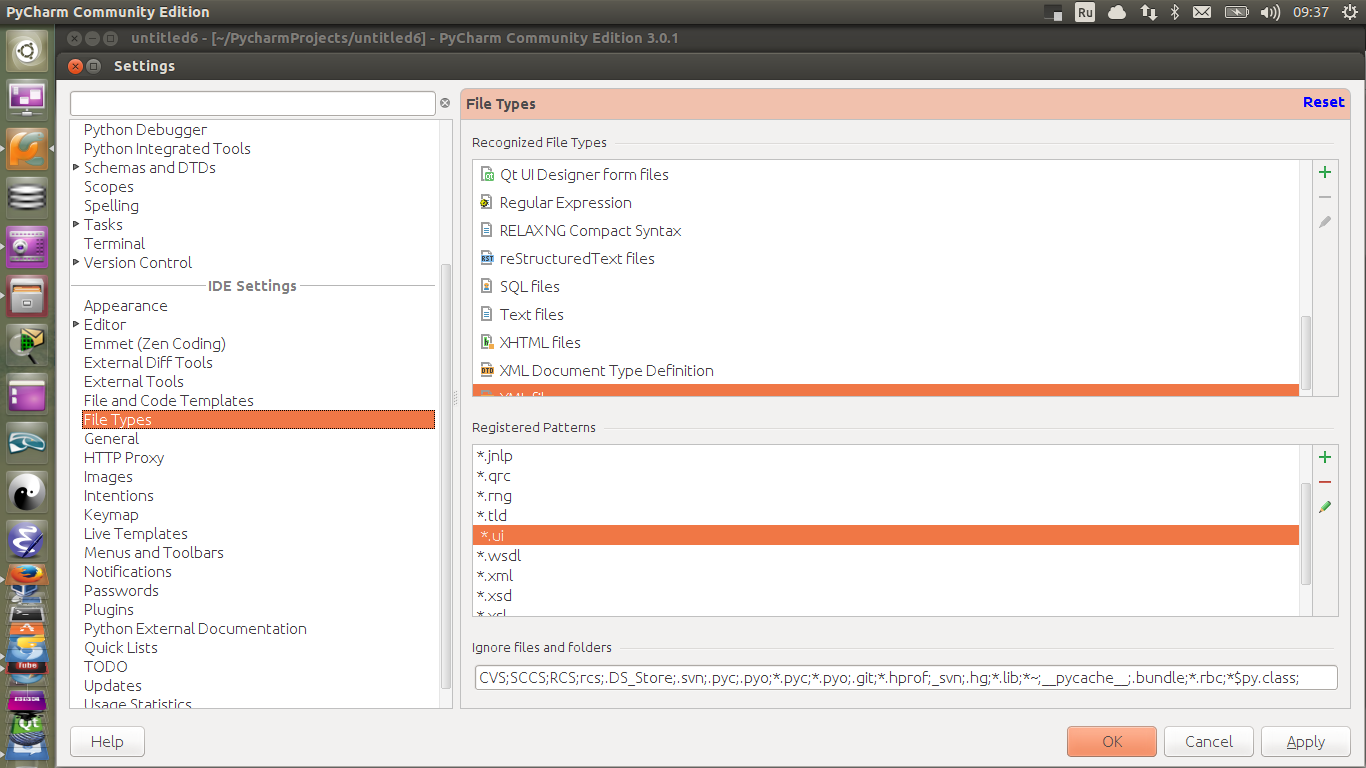
Task: Remove the selected *.ui pattern with the red minus
Action: pos(1325,482)
